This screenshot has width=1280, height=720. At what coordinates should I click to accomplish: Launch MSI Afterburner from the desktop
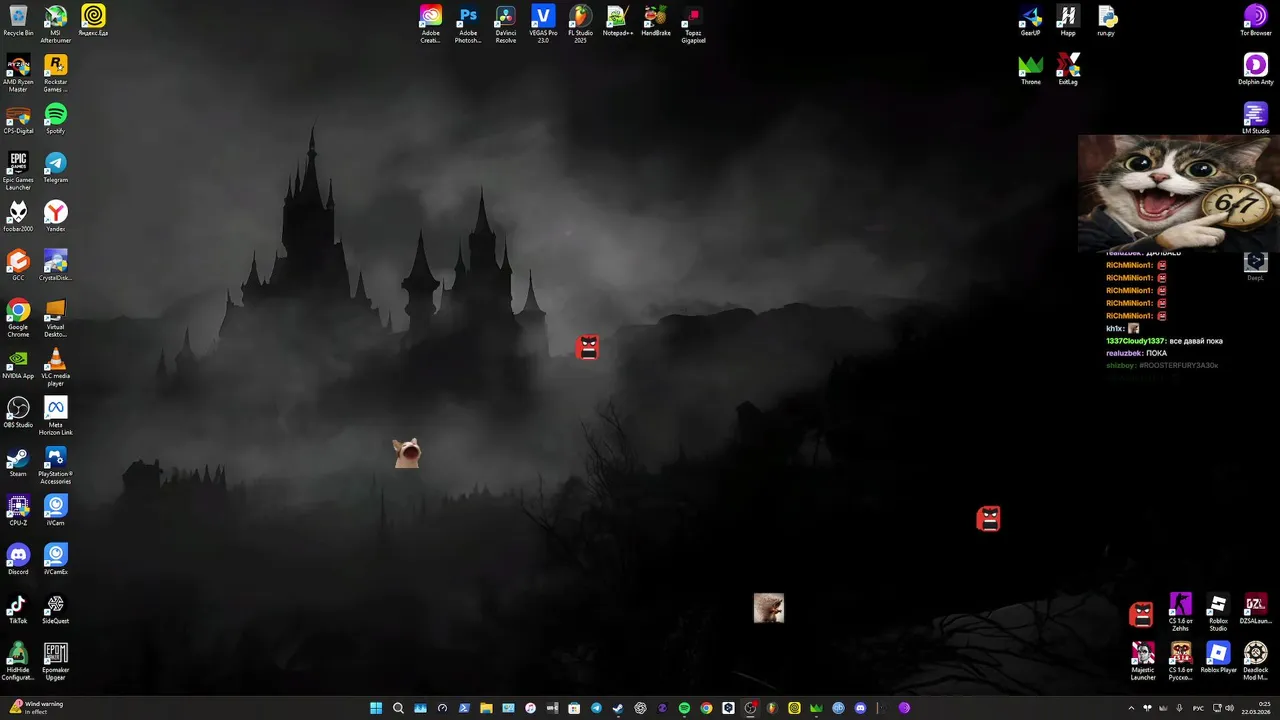56,24
